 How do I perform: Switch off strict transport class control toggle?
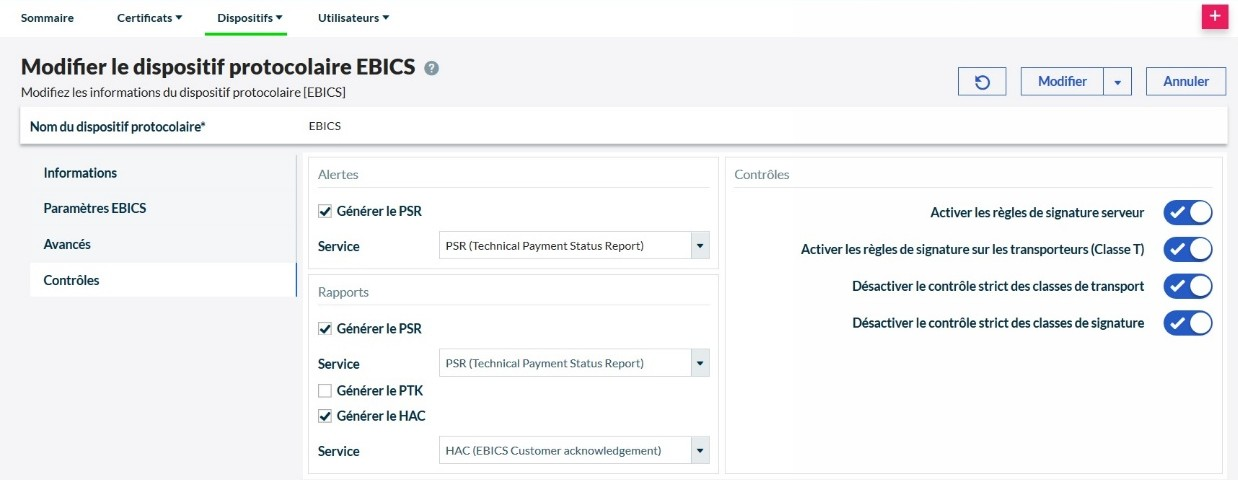coord(1187,286)
